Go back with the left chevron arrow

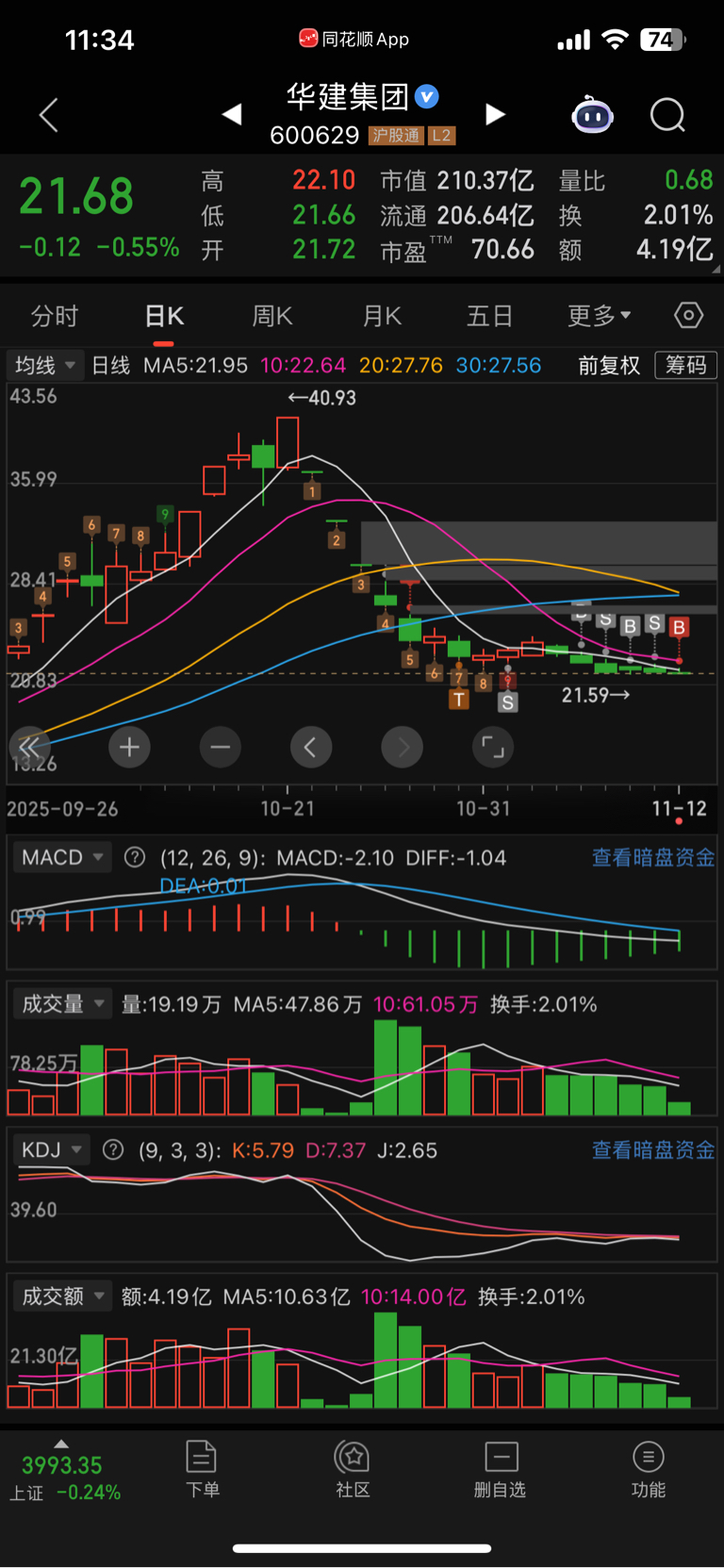pos(49,115)
